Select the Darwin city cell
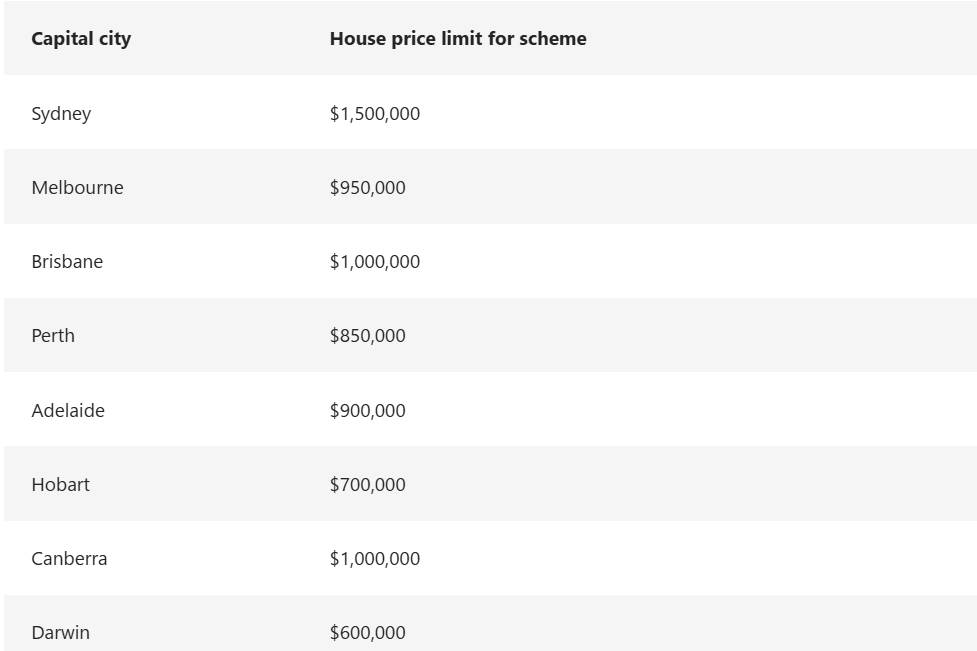 pos(60,633)
